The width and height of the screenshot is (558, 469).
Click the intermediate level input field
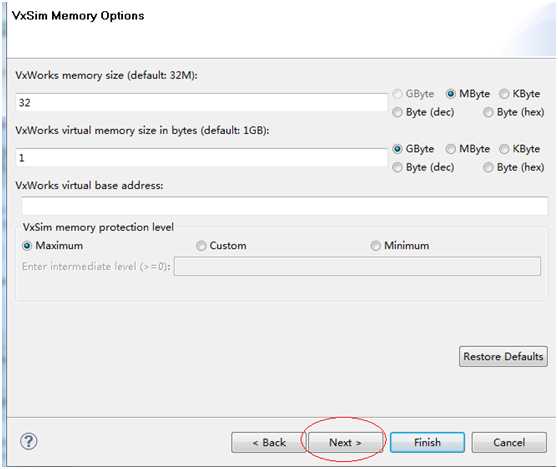(x=357, y=266)
